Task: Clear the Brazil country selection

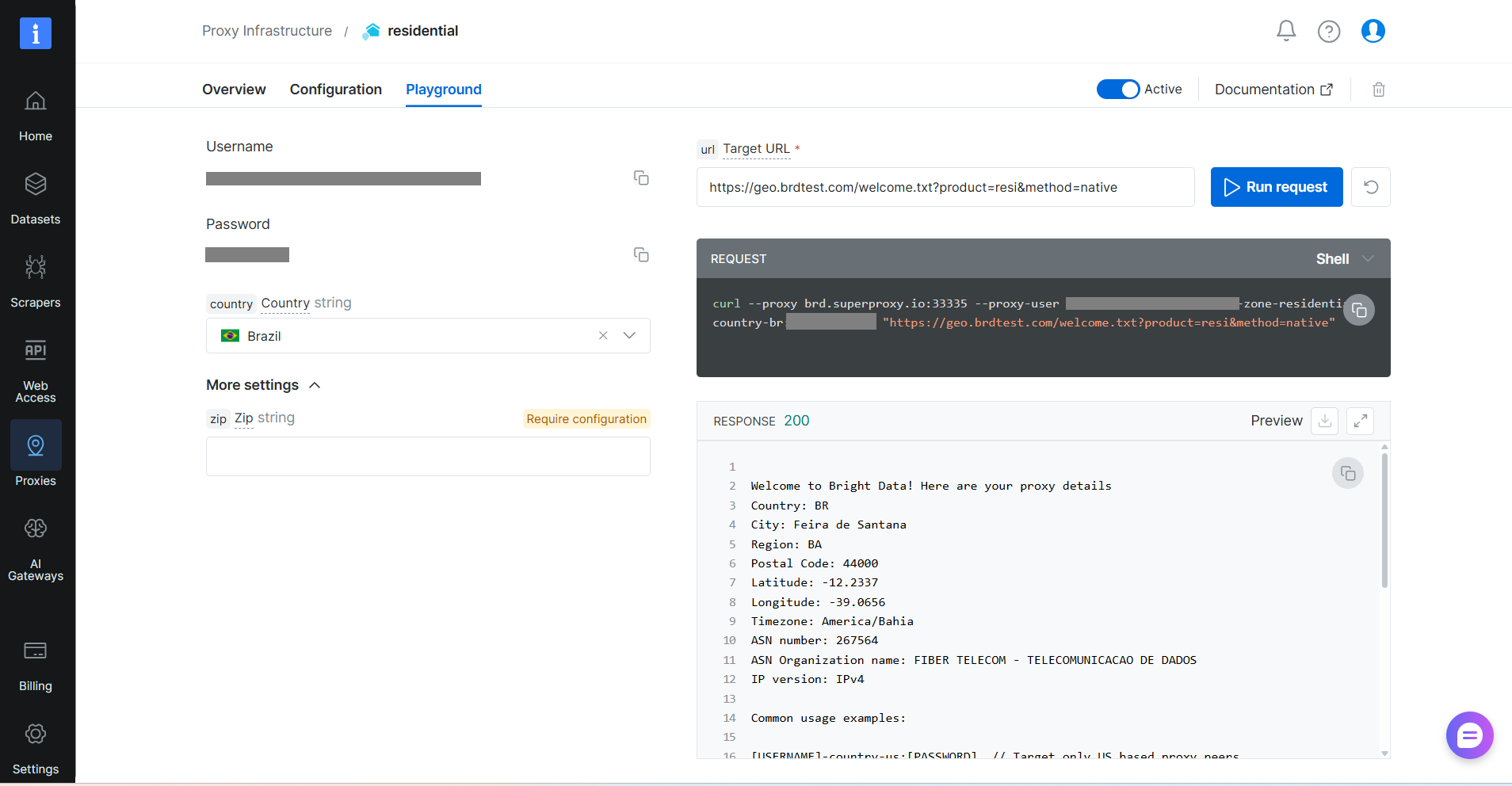Action: 603,336
